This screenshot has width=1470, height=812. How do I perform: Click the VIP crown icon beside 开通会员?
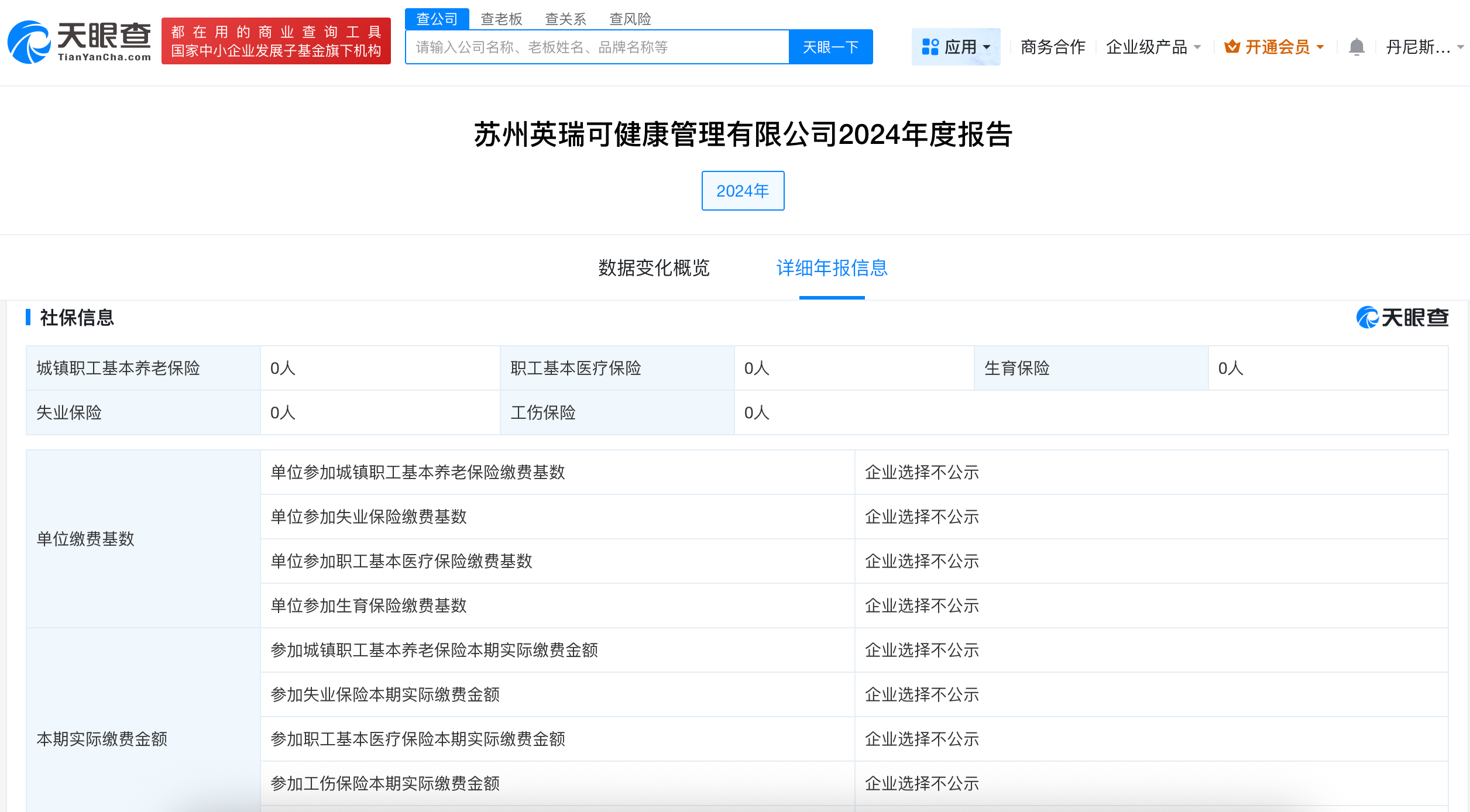pyautogui.click(x=1232, y=47)
